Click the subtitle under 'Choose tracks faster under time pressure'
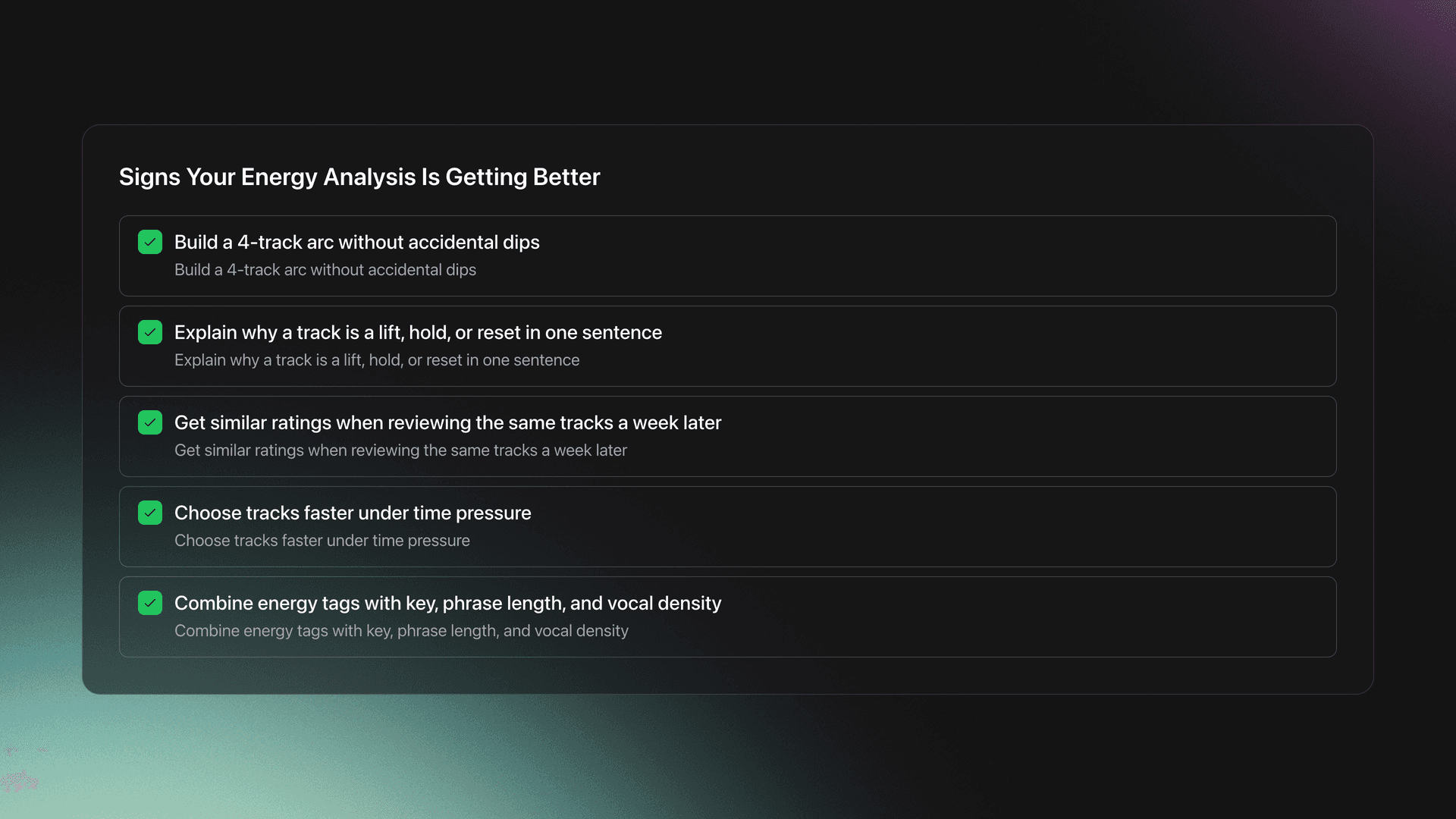The image size is (1456, 819). tap(322, 540)
